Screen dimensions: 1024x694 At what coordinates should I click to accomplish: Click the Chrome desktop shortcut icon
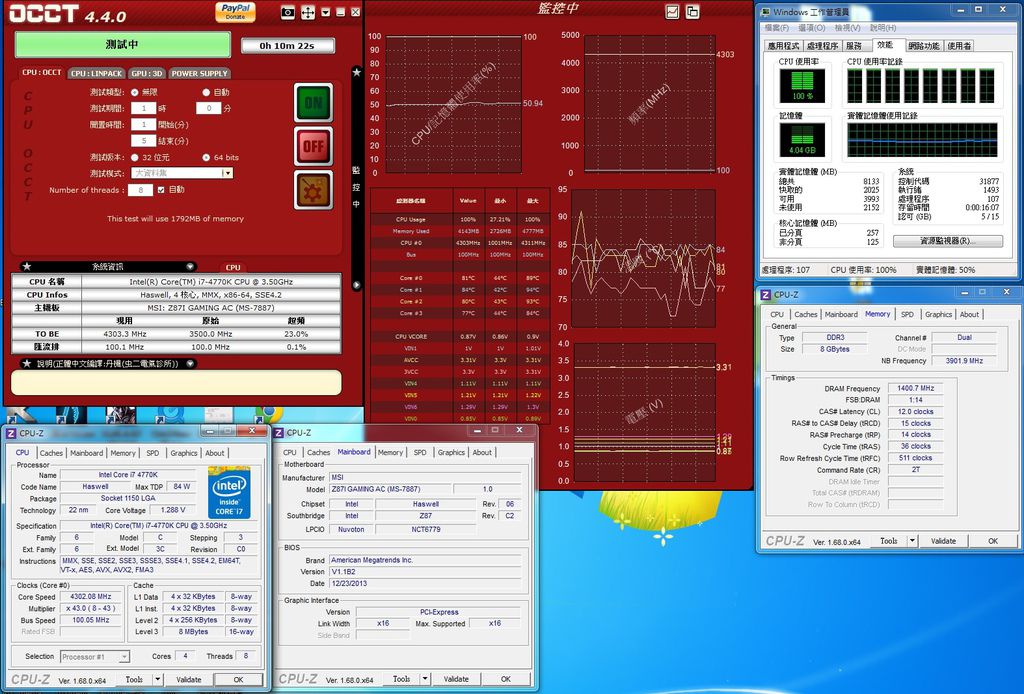click(x=268, y=415)
